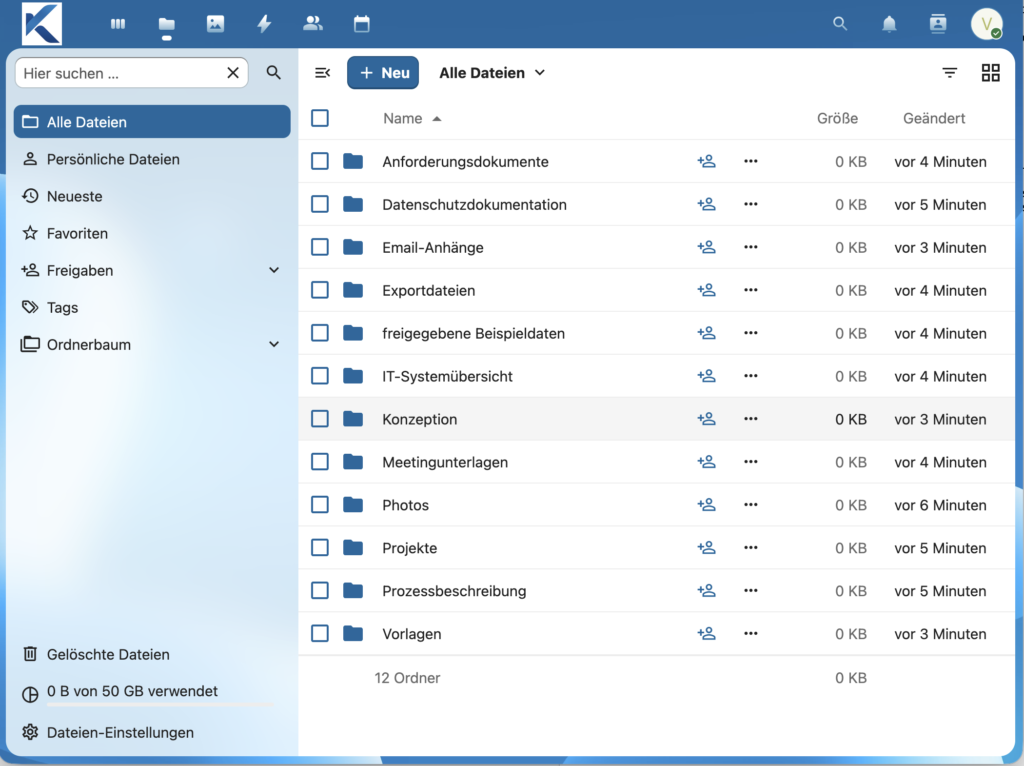This screenshot has width=1024, height=766.
Task: Open the Vorlagen folder
Action: click(x=411, y=633)
